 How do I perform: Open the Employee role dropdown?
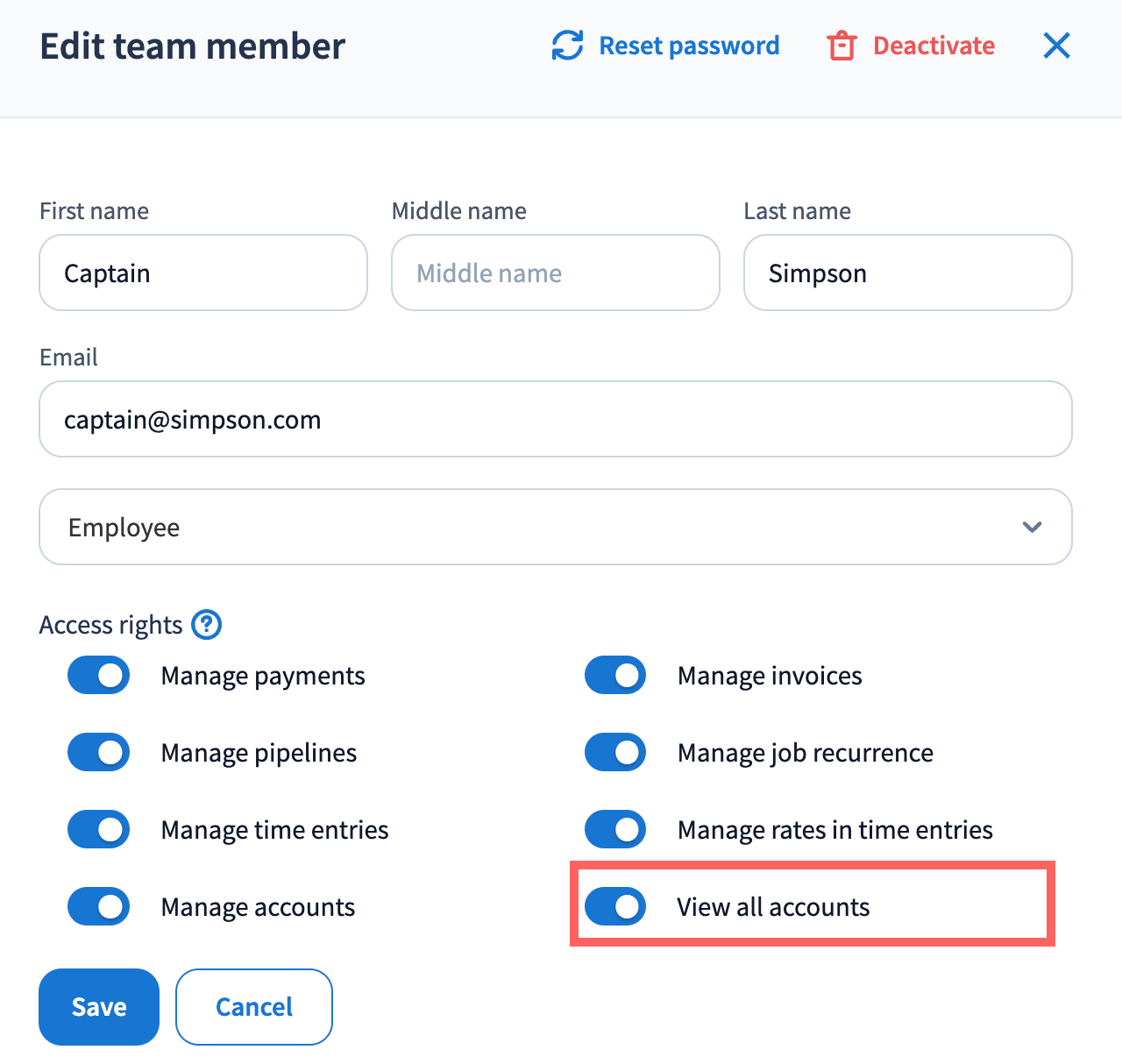click(x=526, y=527)
